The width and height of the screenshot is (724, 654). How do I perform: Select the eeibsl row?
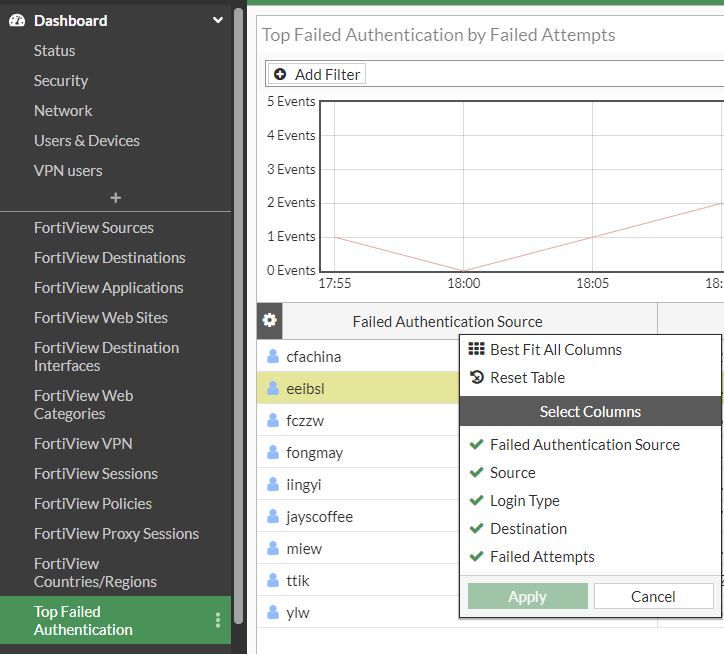358,388
